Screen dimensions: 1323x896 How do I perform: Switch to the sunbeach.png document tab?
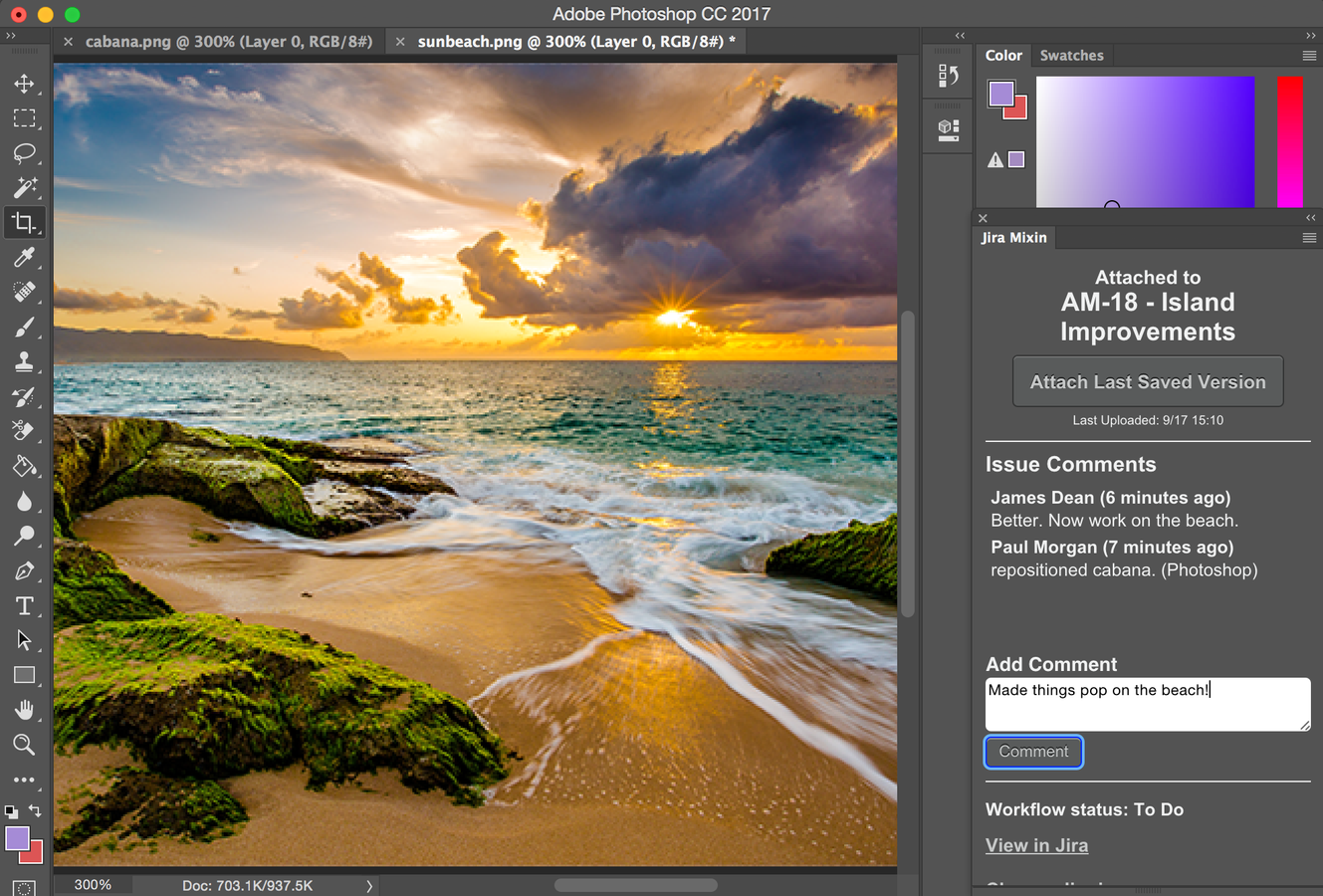pyautogui.click(x=576, y=42)
